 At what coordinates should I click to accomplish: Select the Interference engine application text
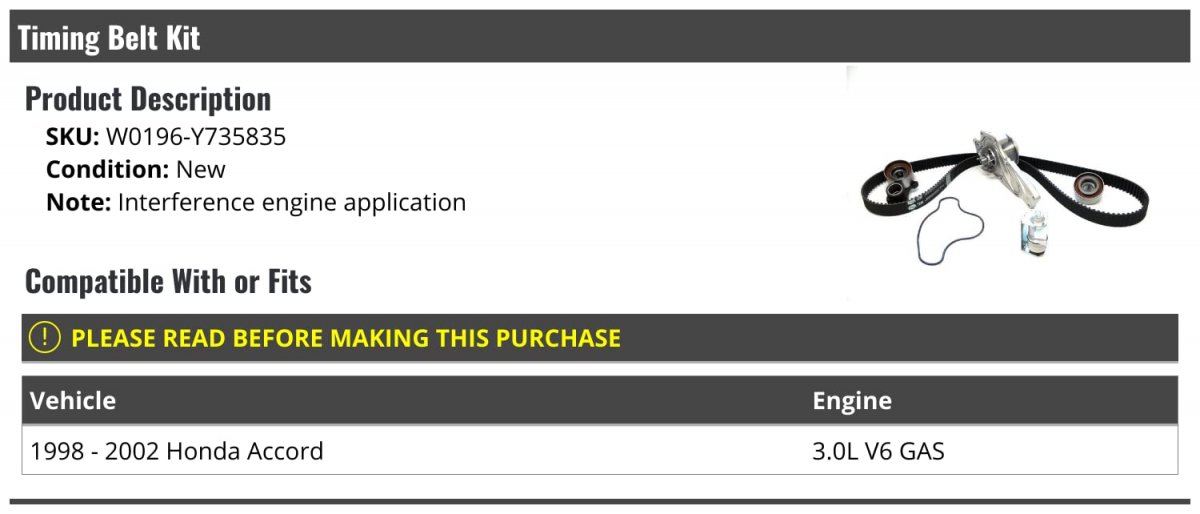coord(292,202)
